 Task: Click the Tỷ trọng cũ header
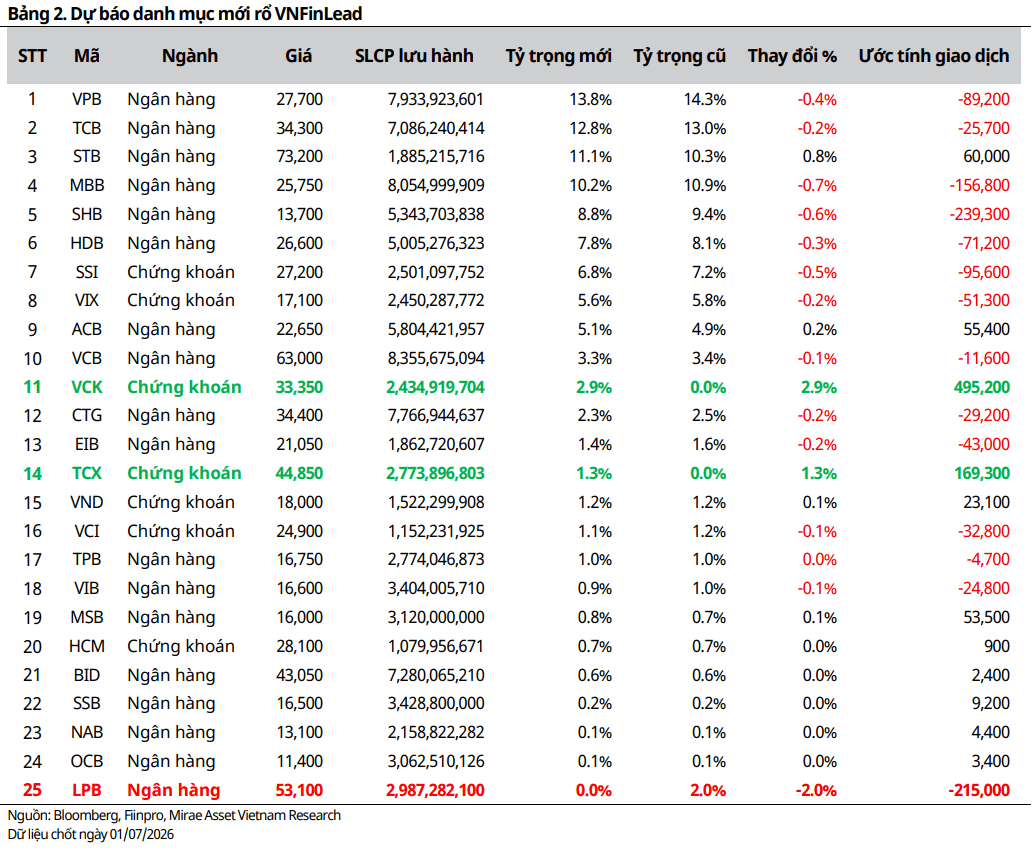tap(679, 56)
